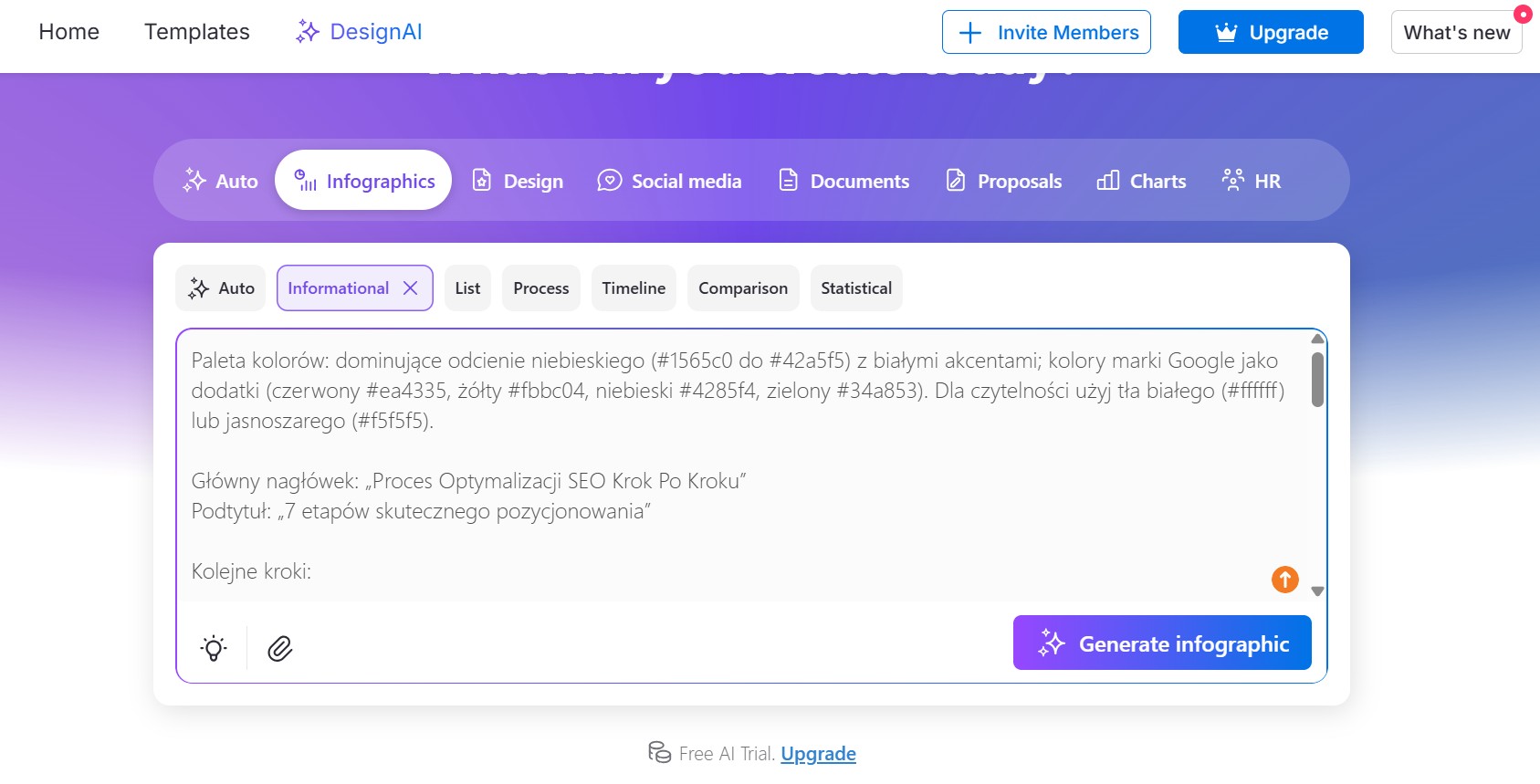Viewport: 1540px width, 784px height.
Task: Switch to the Social media category
Action: tap(669, 181)
